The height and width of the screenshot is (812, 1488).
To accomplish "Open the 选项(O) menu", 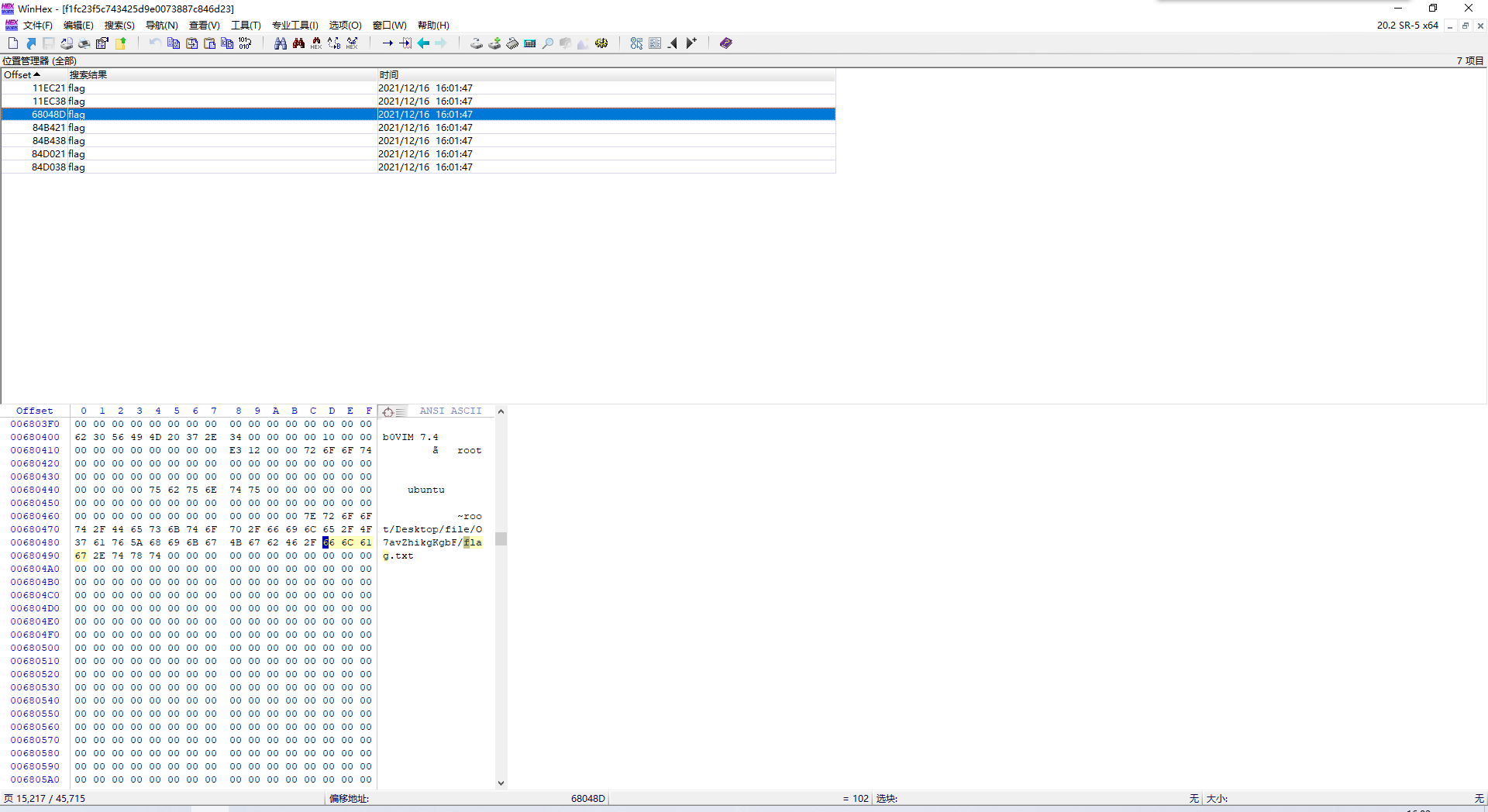I will [346, 26].
